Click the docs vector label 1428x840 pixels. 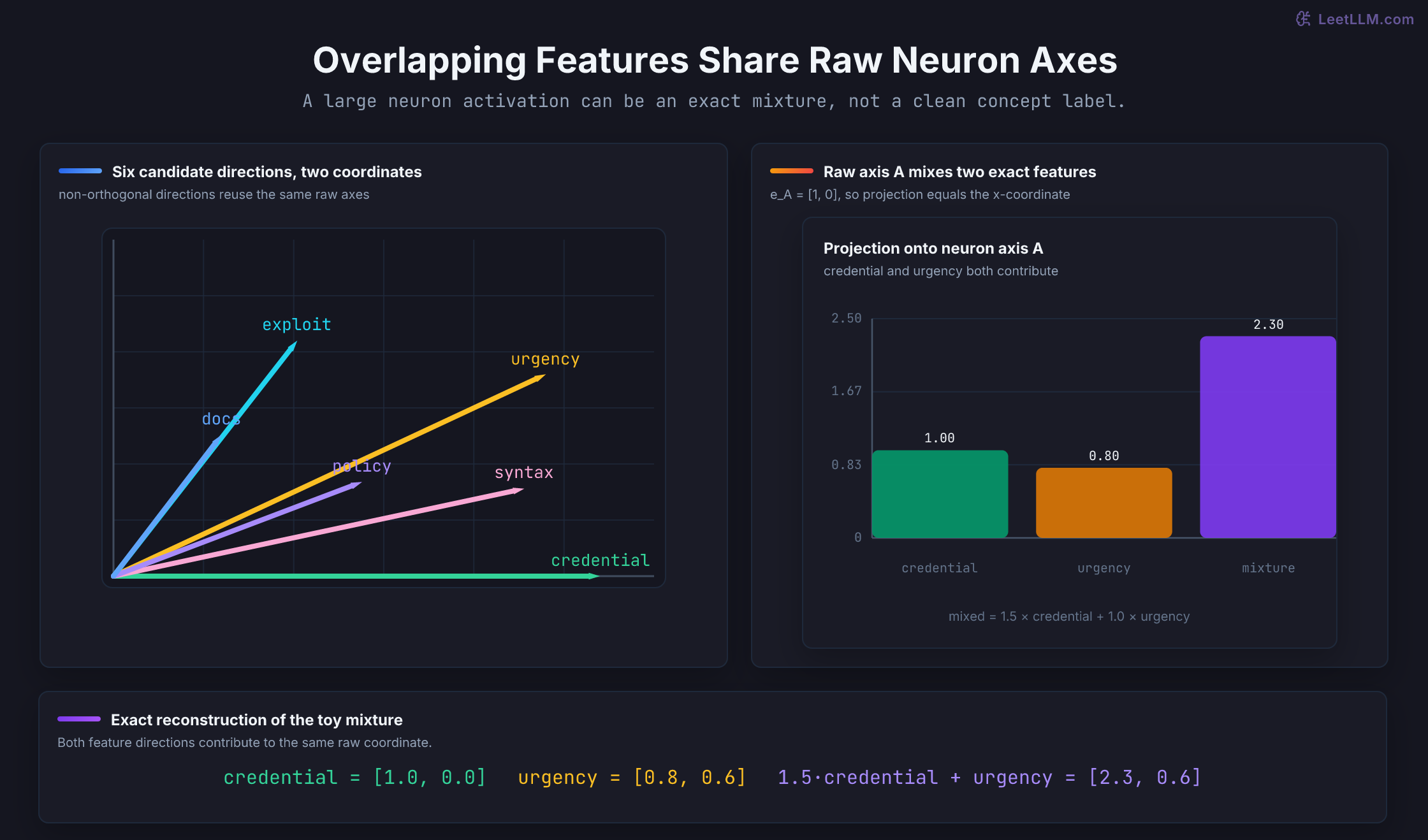tap(221, 419)
